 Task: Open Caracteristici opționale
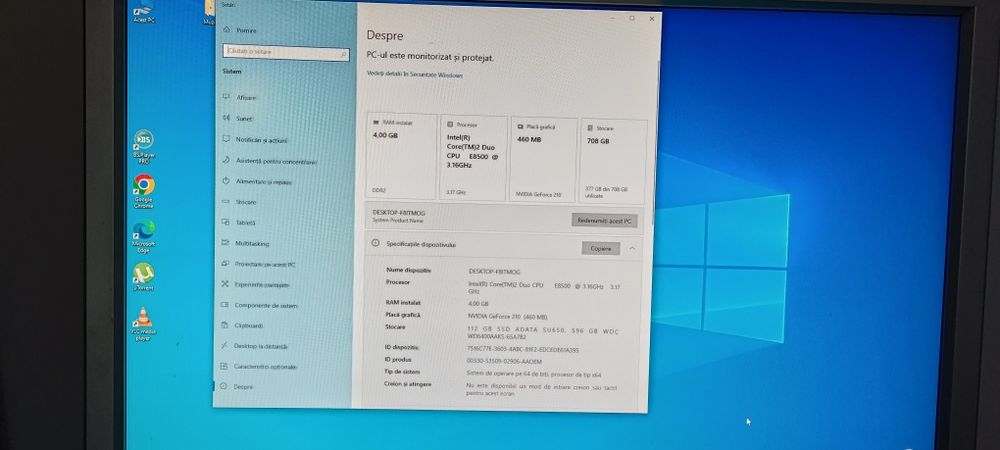[x=265, y=367]
